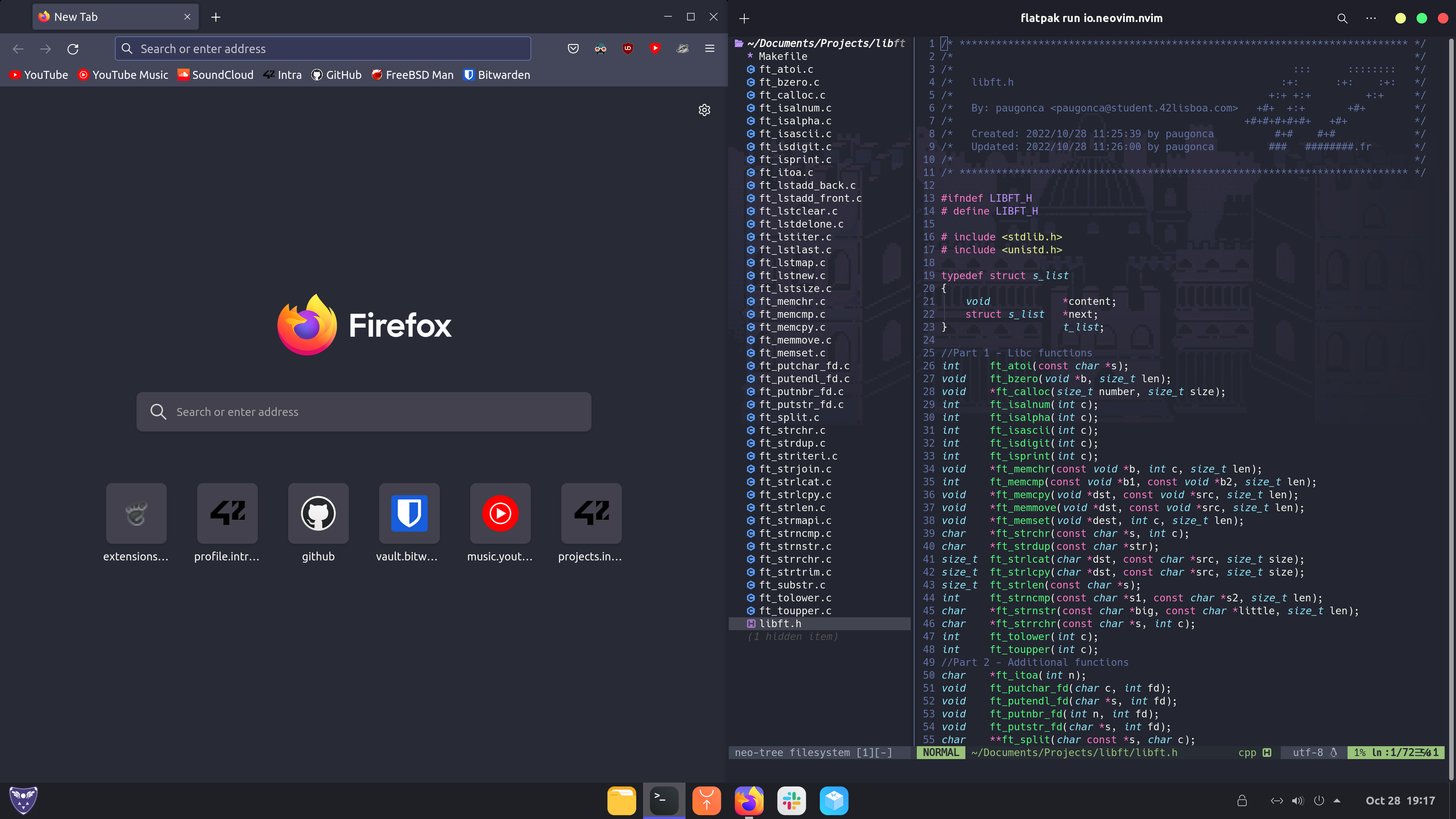Expand system tray upward arrow

1337,801
